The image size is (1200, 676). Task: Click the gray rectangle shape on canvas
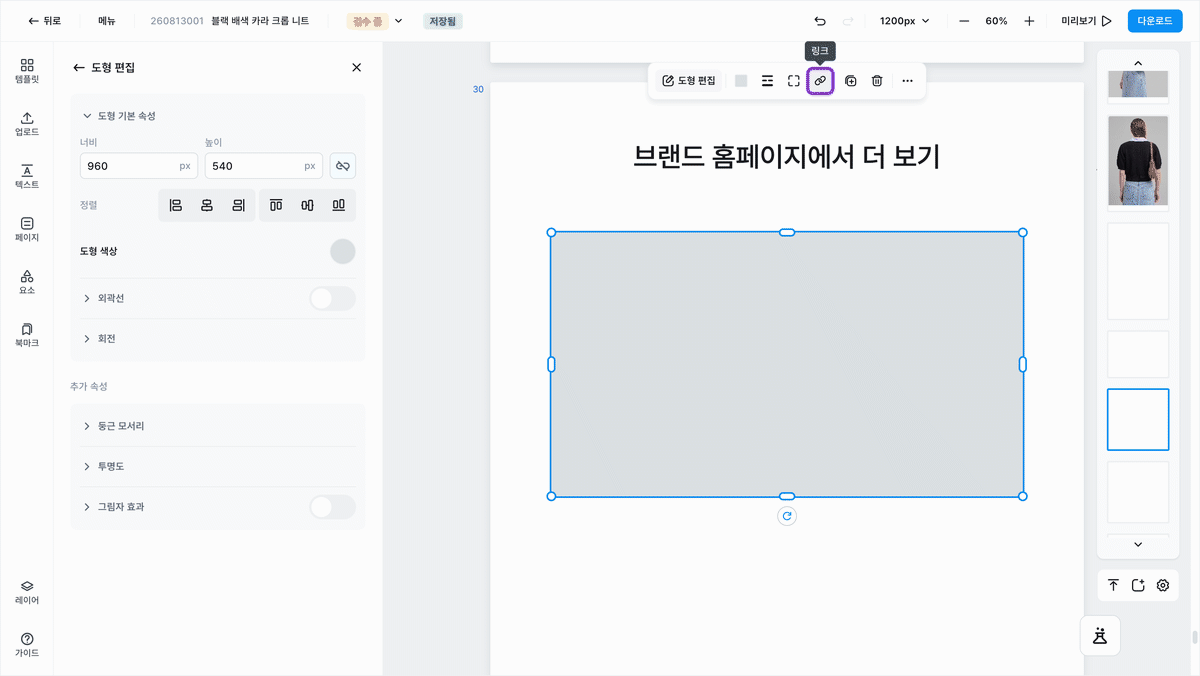787,364
